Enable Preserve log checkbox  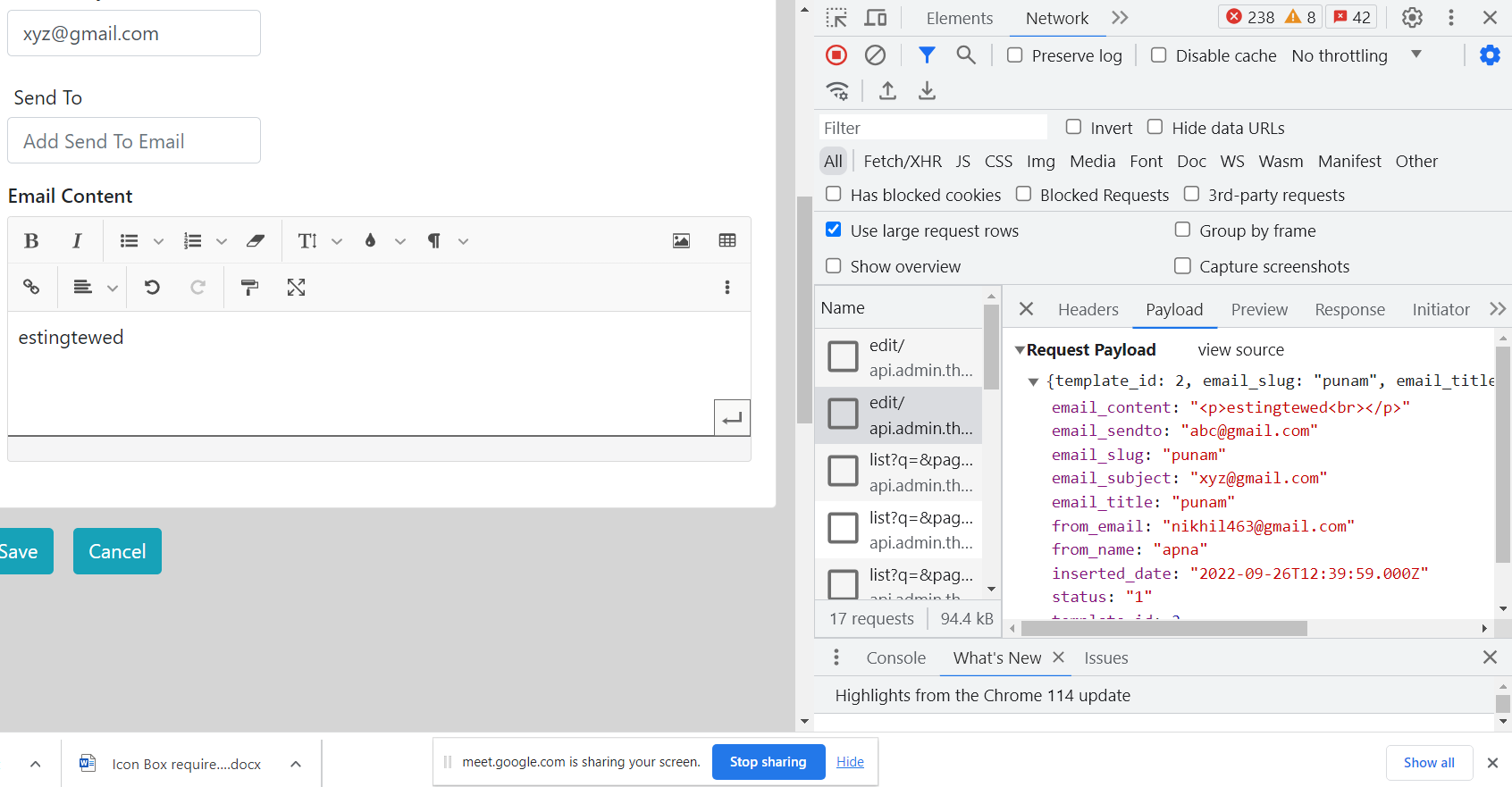point(1015,55)
